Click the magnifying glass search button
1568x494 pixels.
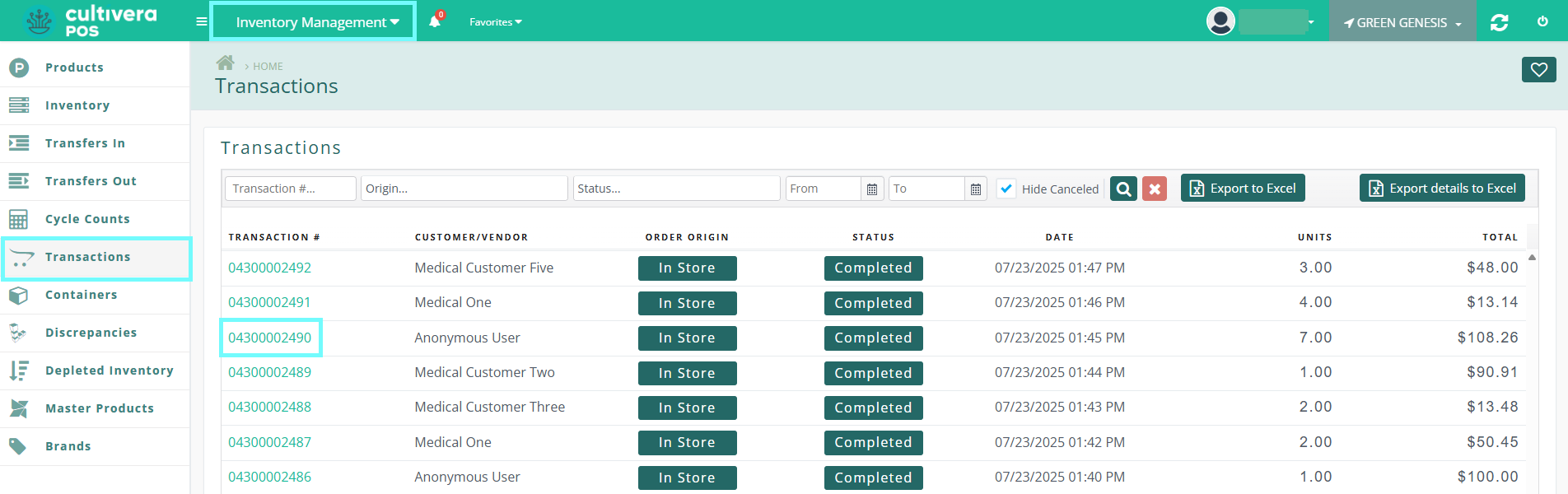pyautogui.click(x=1123, y=189)
